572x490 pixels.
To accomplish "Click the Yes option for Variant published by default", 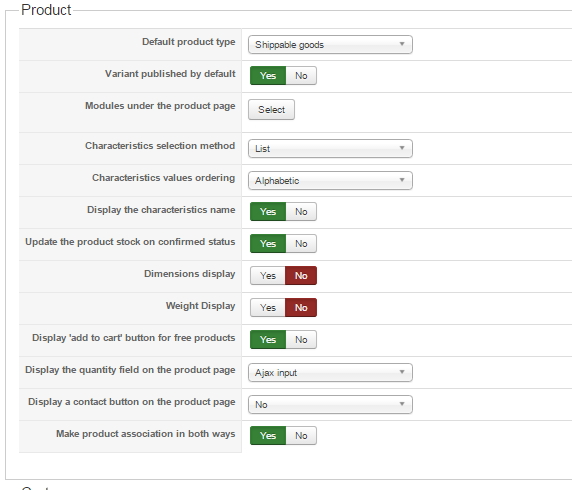I will click(x=268, y=76).
